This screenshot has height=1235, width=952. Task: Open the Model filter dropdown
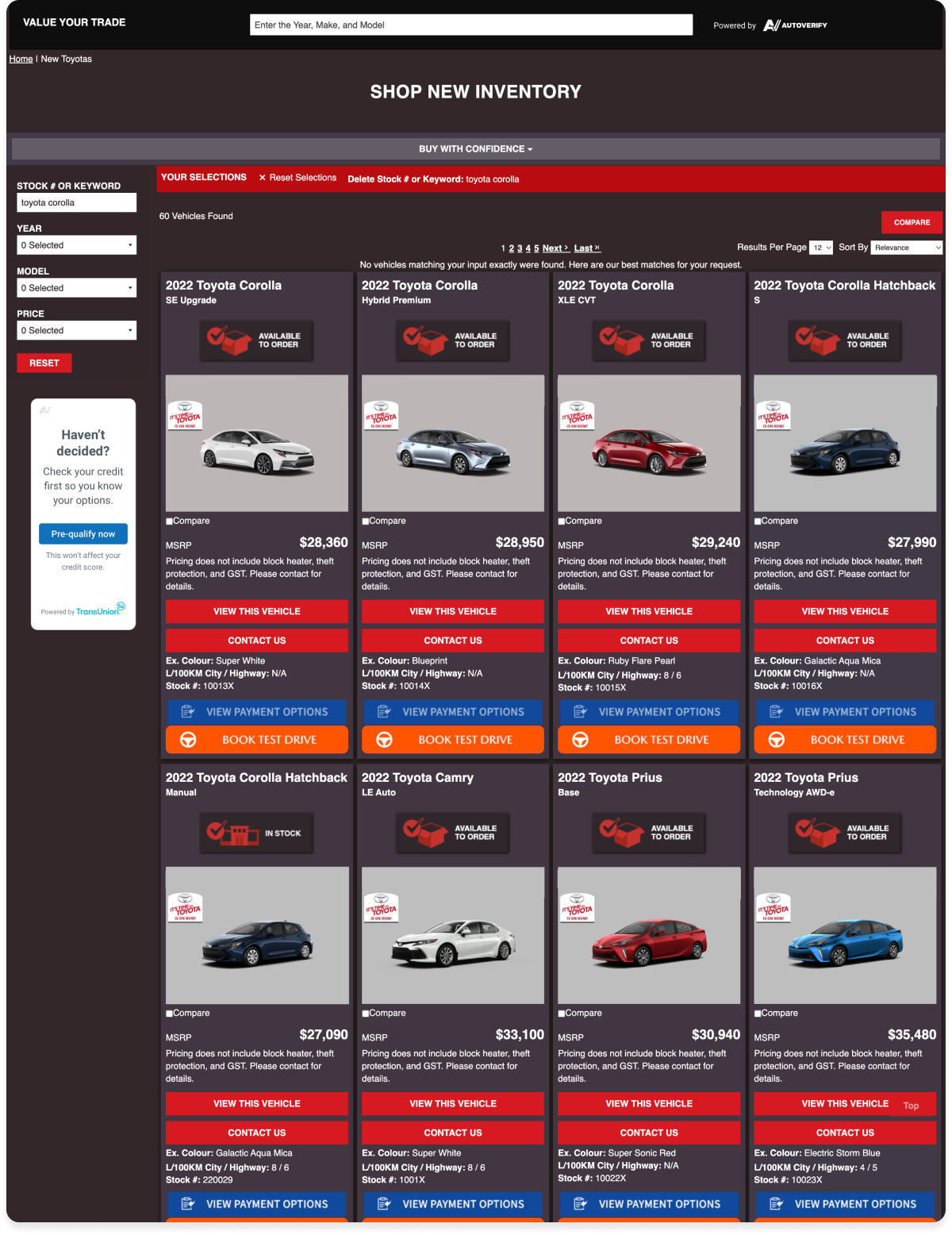[77, 288]
